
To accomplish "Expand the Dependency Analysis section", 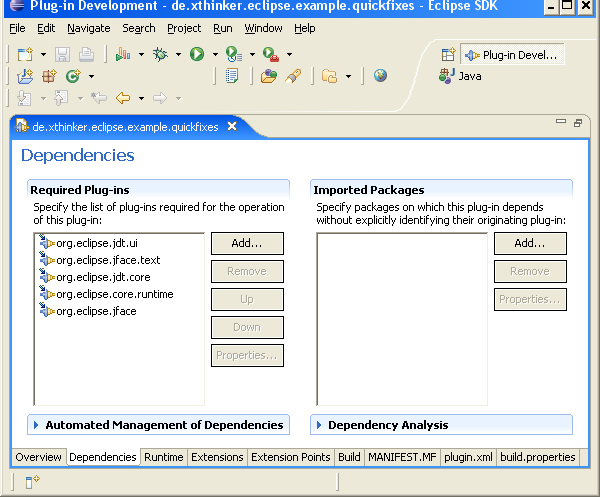I will pyautogui.click(x=441, y=425).
